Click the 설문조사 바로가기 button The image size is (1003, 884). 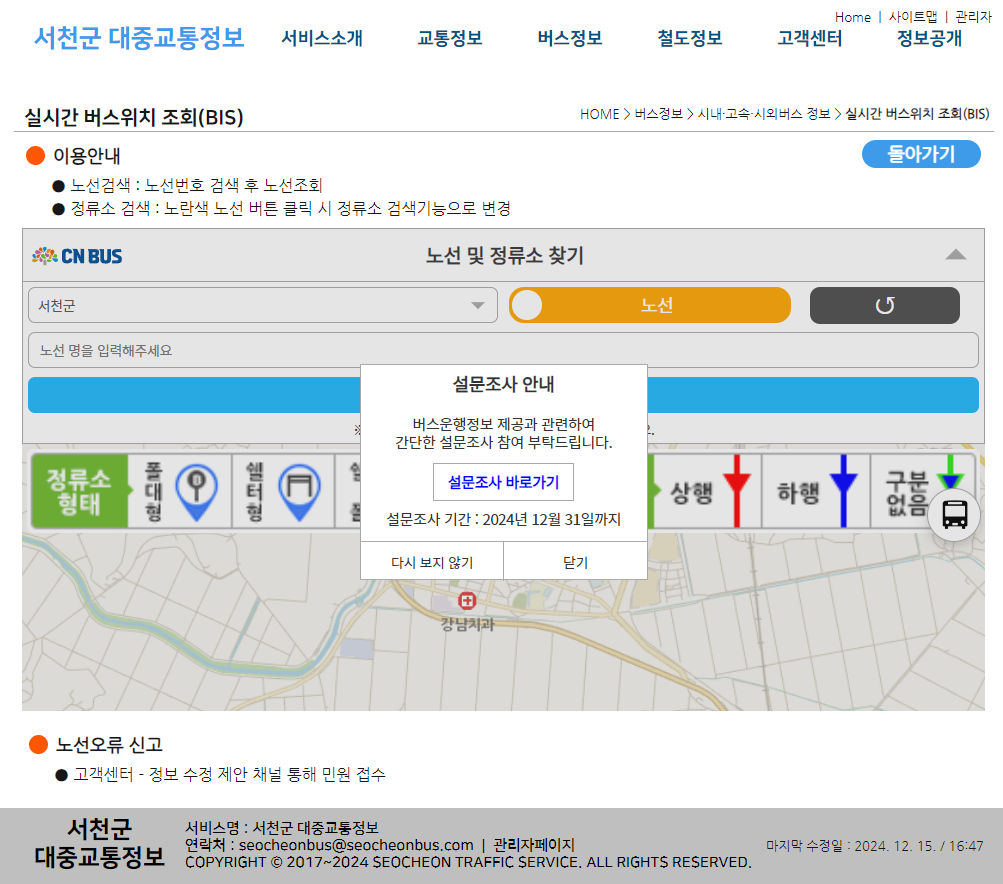(x=503, y=482)
